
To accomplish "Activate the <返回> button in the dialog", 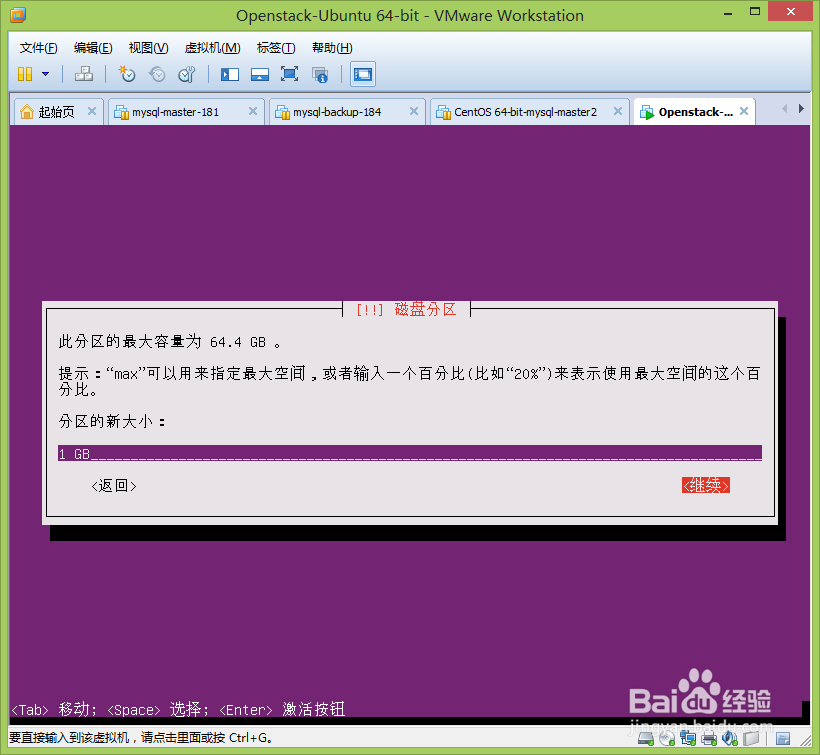I will coord(113,484).
